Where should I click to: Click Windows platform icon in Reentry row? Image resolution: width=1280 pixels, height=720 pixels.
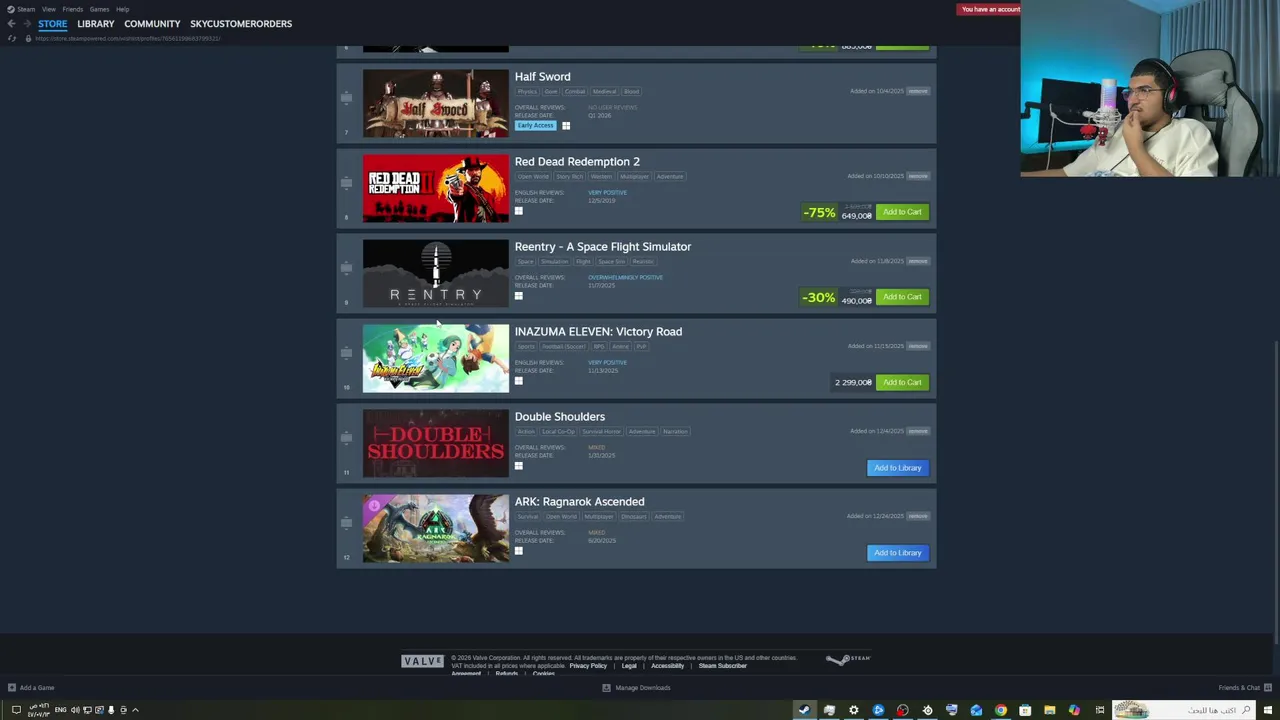click(x=519, y=296)
